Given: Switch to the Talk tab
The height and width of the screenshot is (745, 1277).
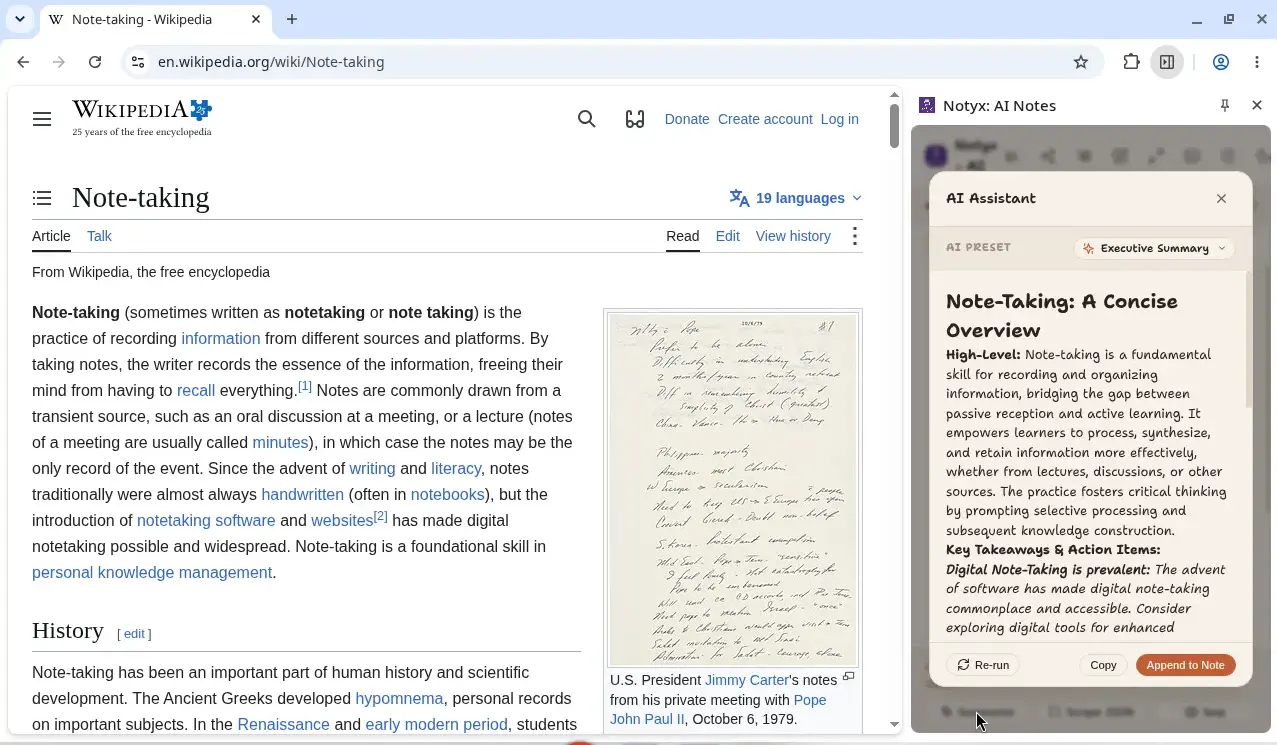Looking at the screenshot, I should (99, 236).
